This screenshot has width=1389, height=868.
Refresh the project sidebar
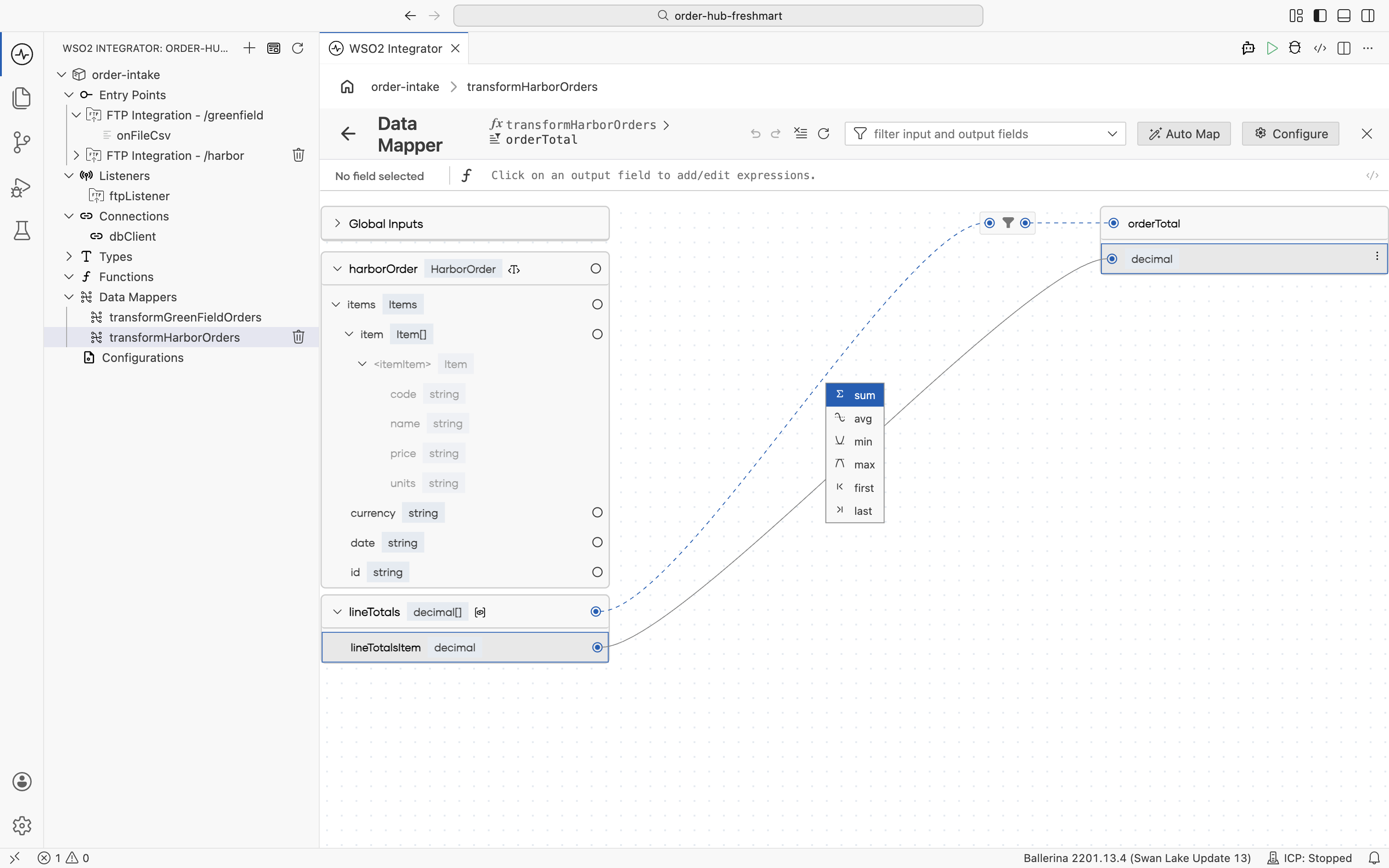(x=297, y=48)
